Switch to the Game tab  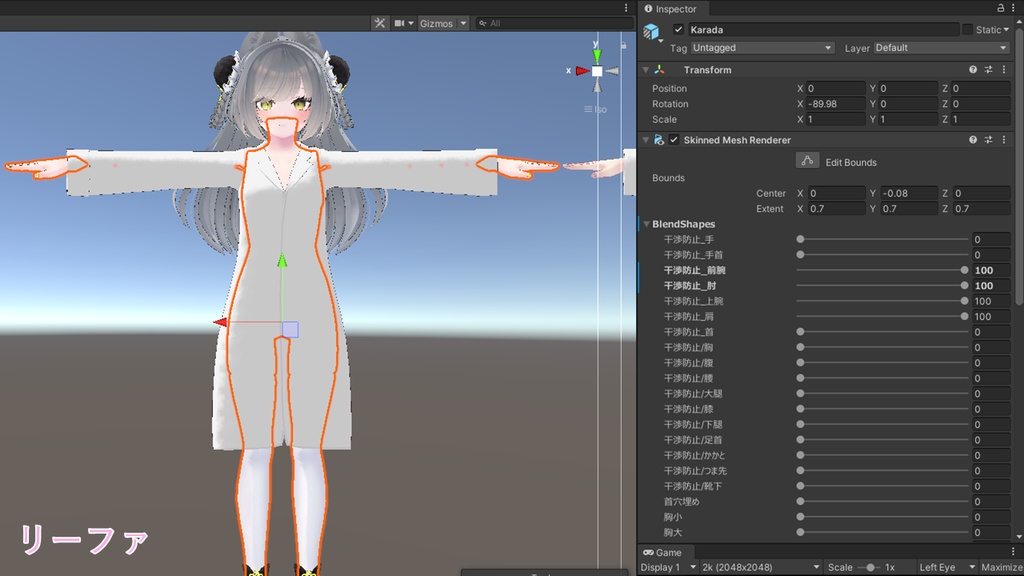tap(662, 552)
